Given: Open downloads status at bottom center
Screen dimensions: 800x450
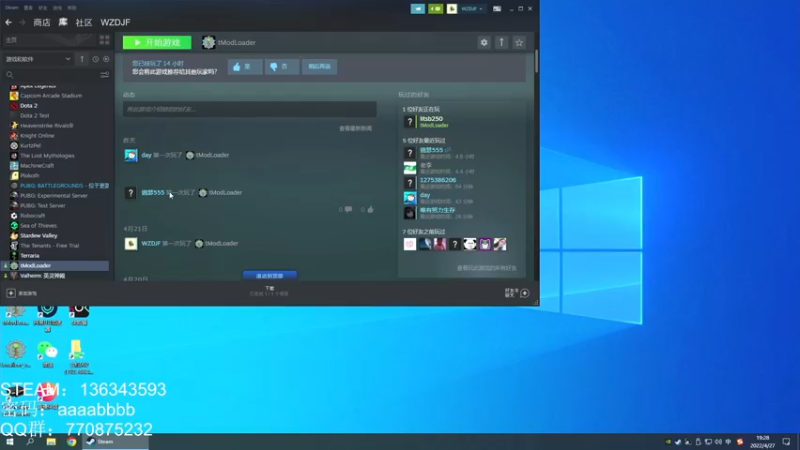Looking at the screenshot, I should tap(269, 291).
